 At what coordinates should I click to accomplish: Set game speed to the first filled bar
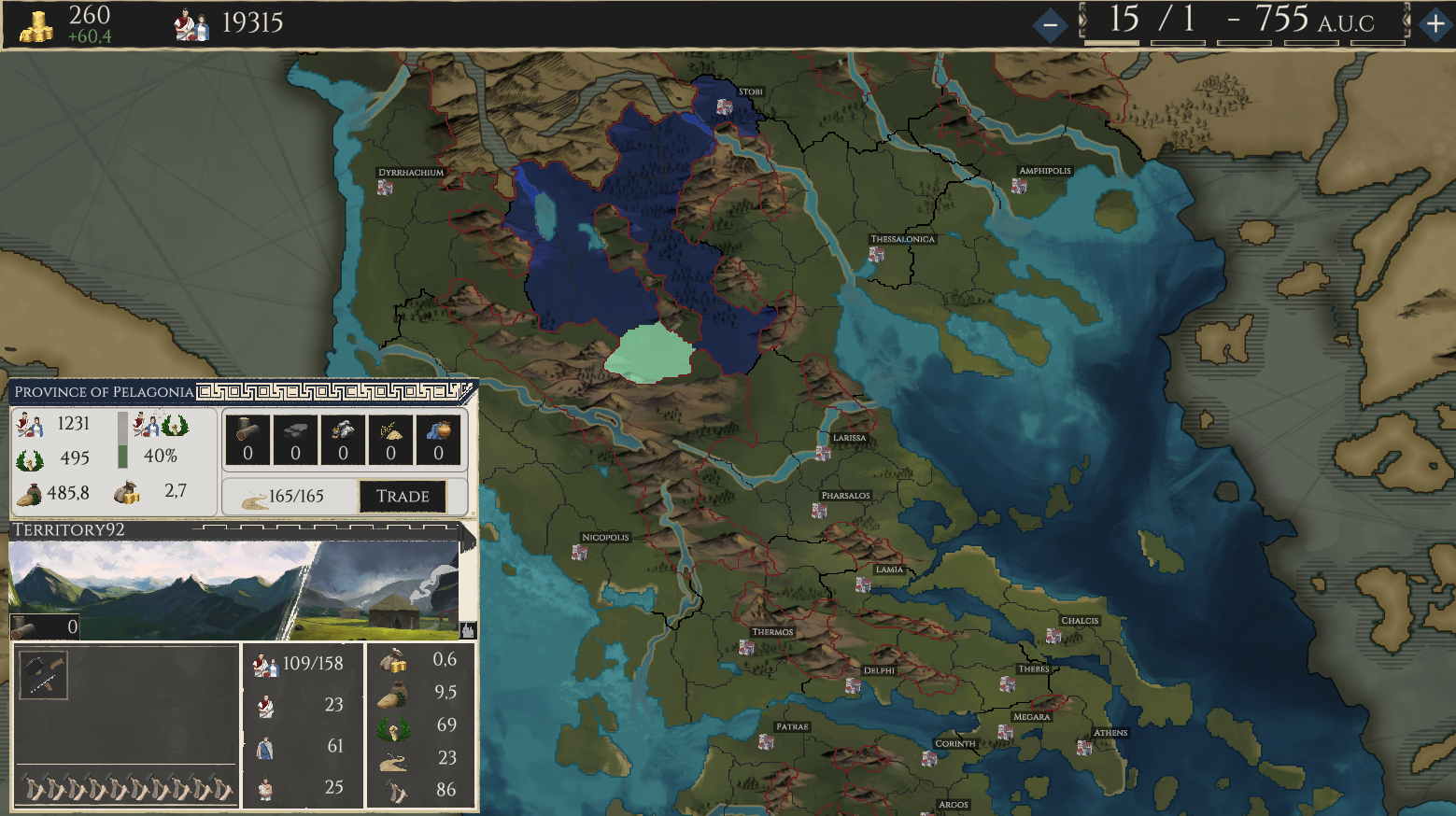[x=1110, y=42]
